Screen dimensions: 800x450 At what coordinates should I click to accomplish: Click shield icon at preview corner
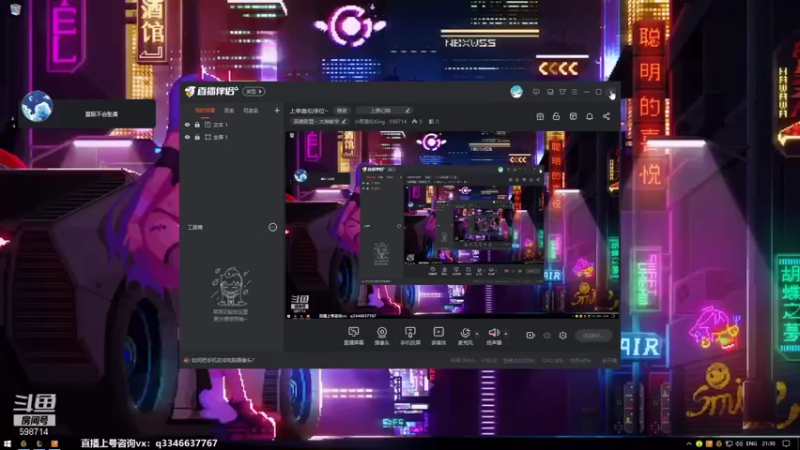tap(291, 136)
